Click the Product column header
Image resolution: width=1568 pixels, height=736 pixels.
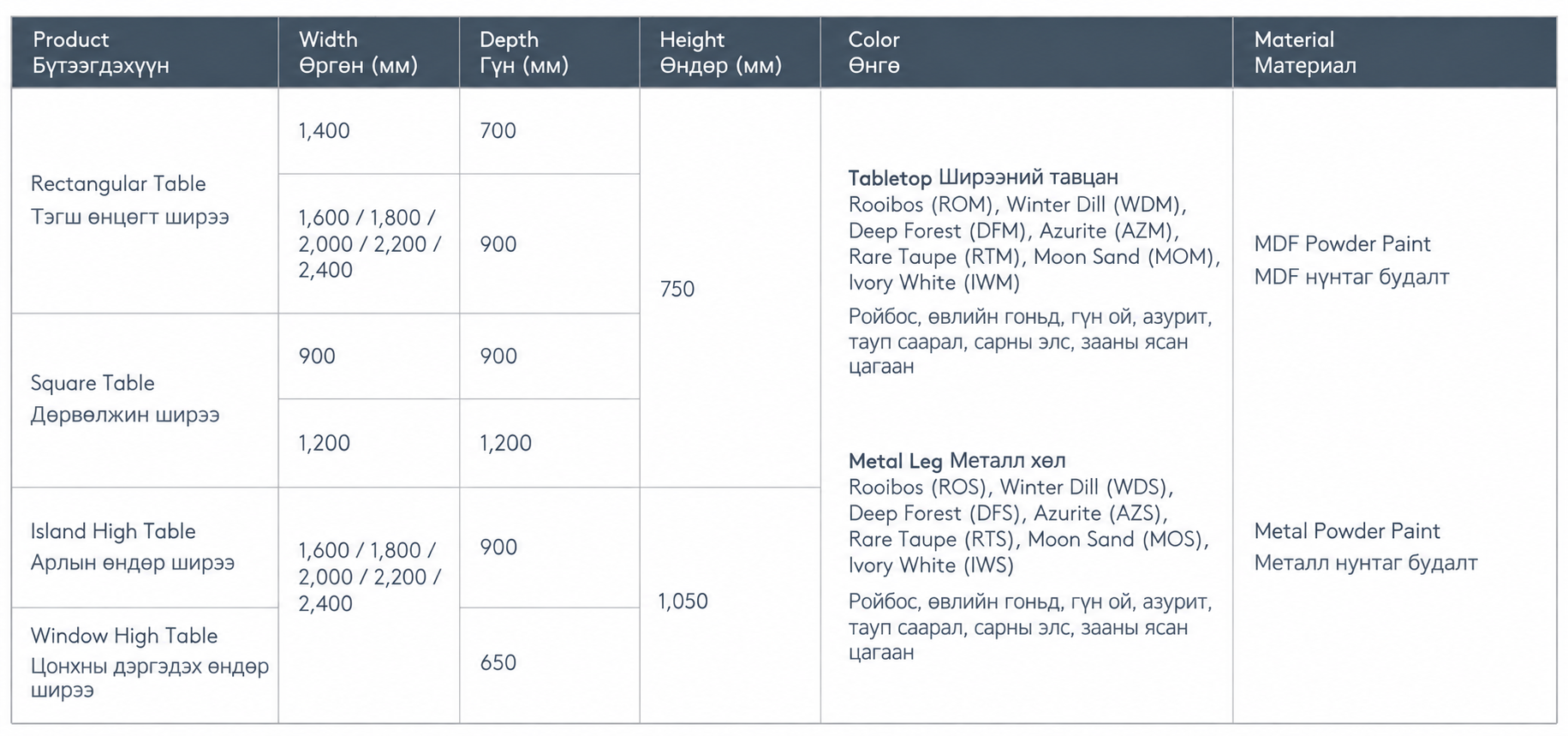point(145,52)
